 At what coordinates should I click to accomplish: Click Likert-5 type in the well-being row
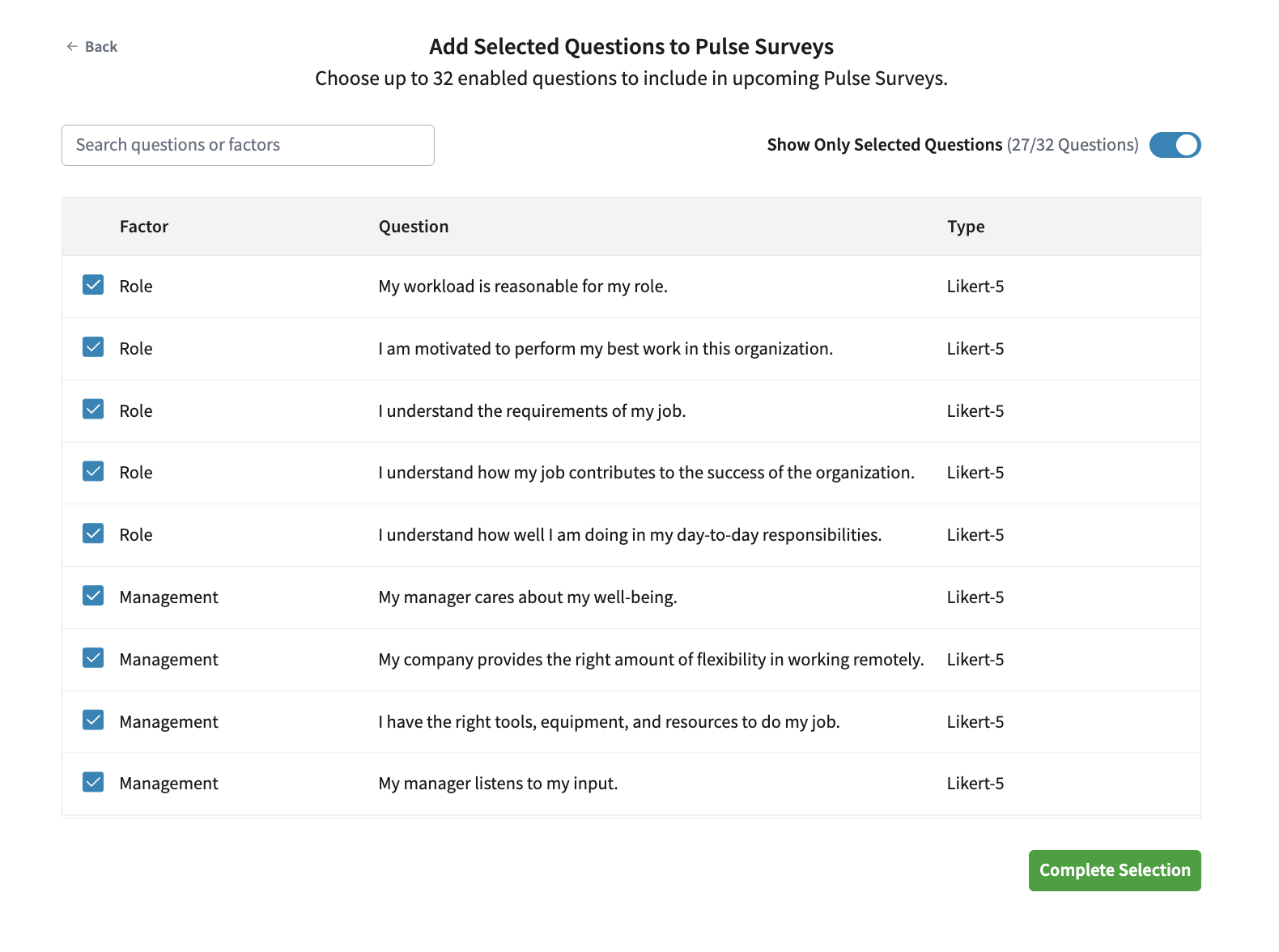(975, 597)
